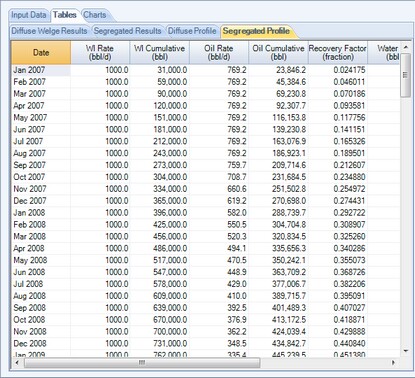
Task: Select the Jul 2008 date cell
Action: pyautogui.click(x=41, y=284)
